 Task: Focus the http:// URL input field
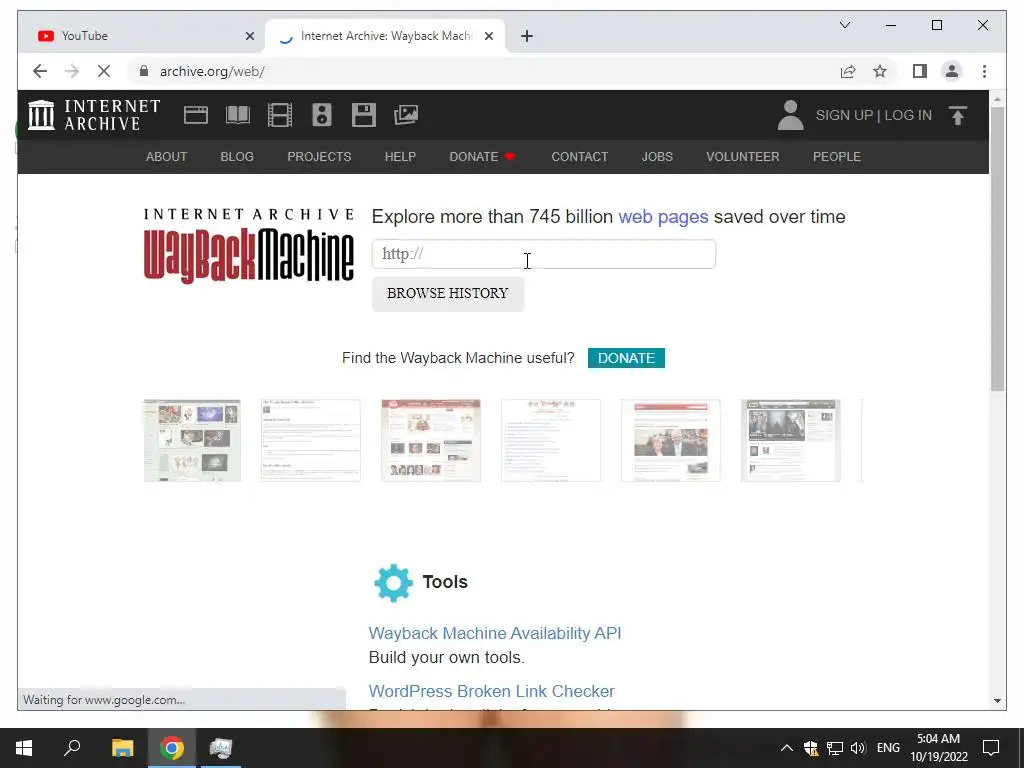[x=543, y=254]
